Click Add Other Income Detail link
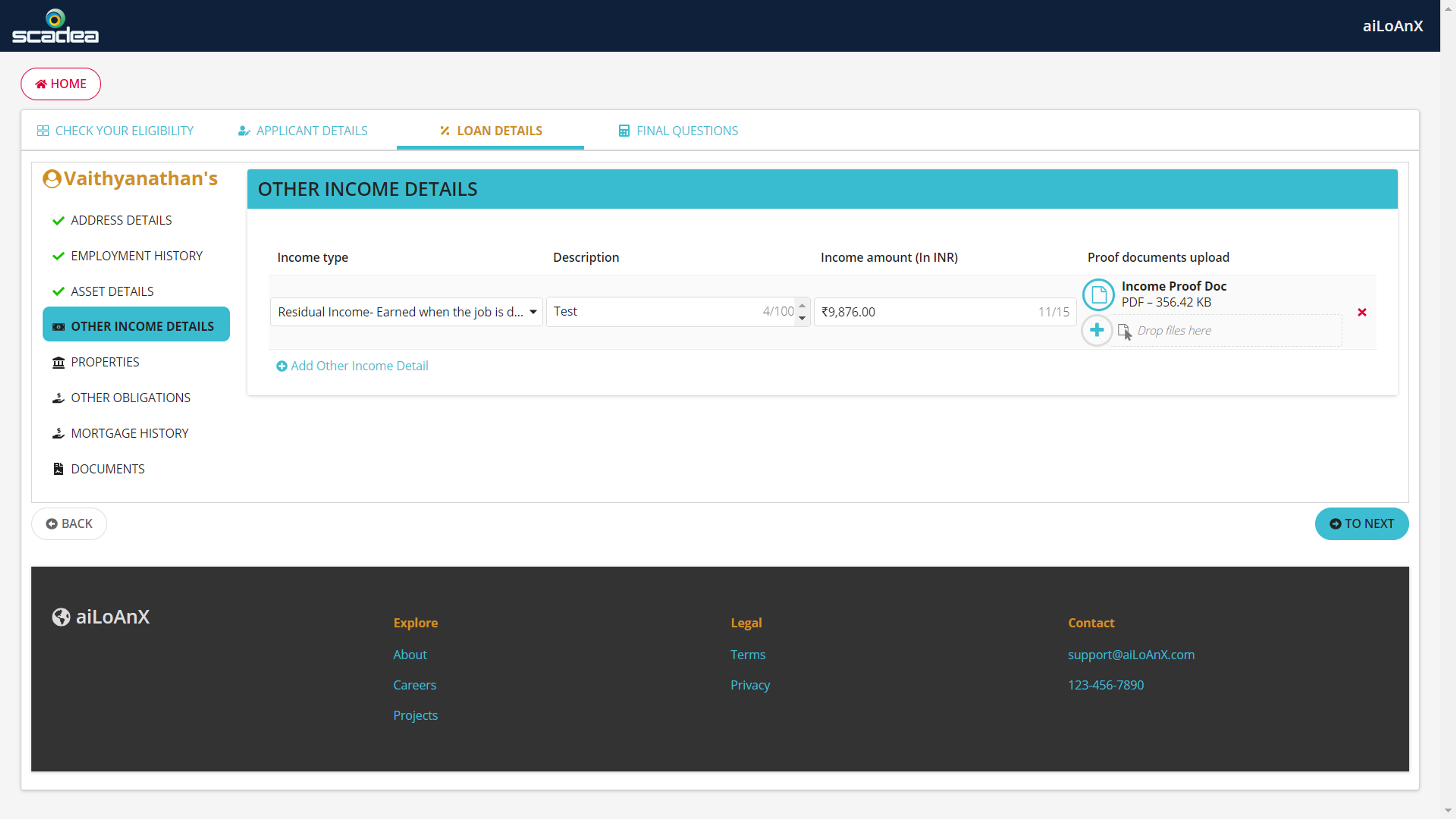 [x=352, y=366]
